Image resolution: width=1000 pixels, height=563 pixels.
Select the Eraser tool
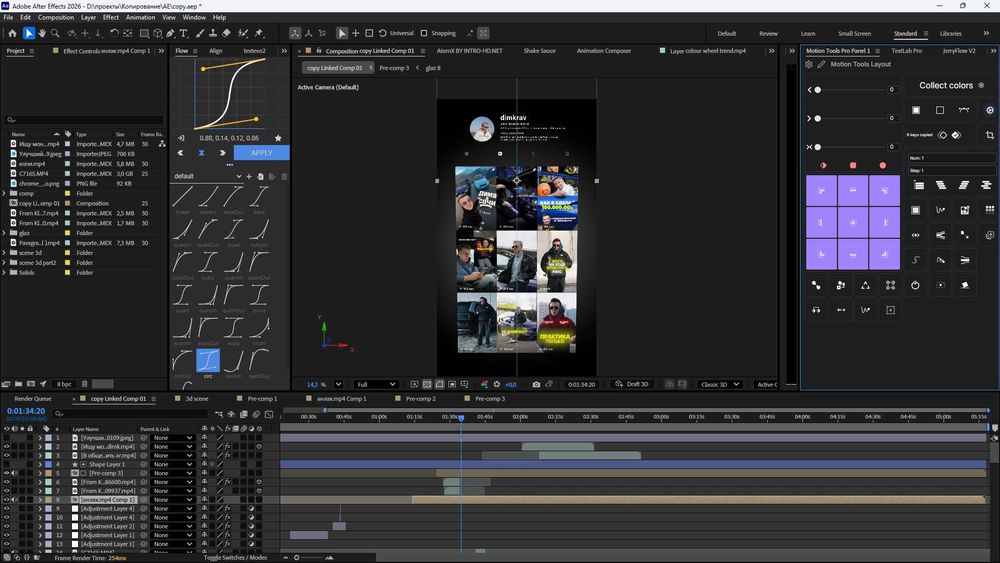(x=226, y=33)
